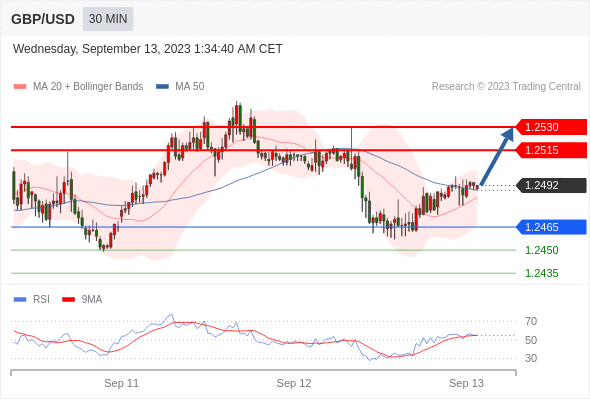Click the GBP/USD pair title
The image size is (590, 400).
pos(43,19)
